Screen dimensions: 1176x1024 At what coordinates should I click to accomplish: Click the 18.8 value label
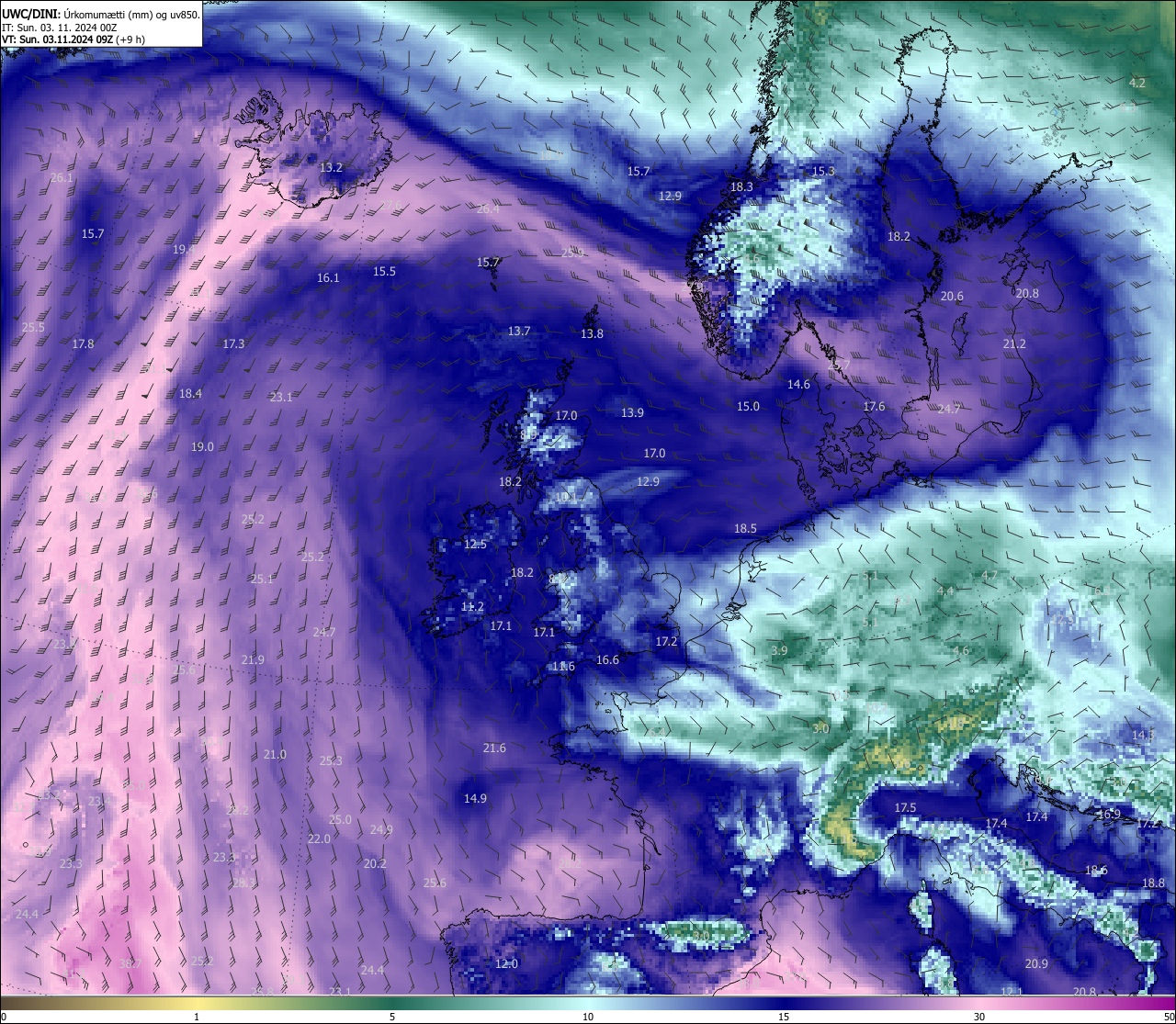click(x=1153, y=883)
